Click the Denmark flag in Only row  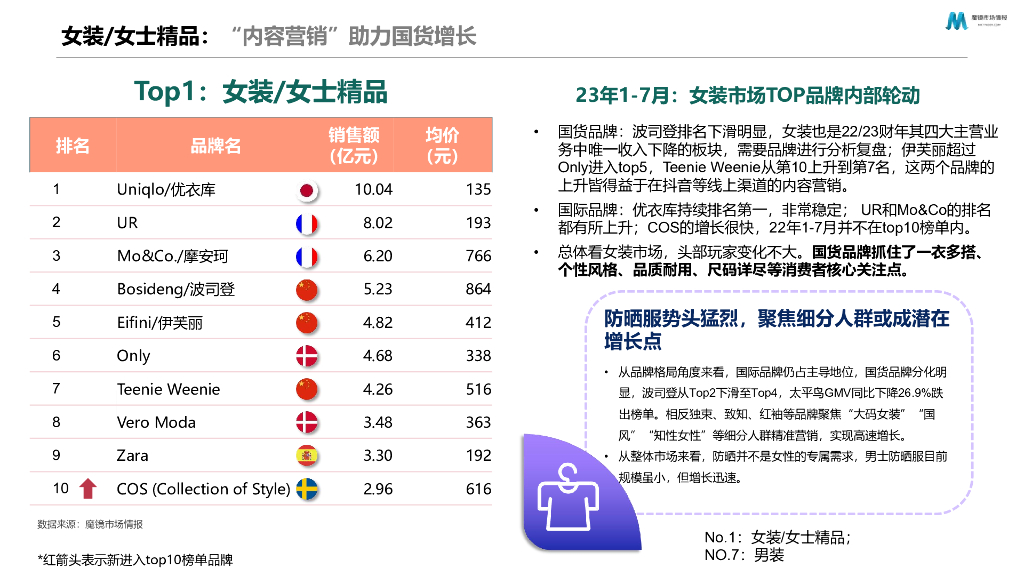[x=306, y=357]
